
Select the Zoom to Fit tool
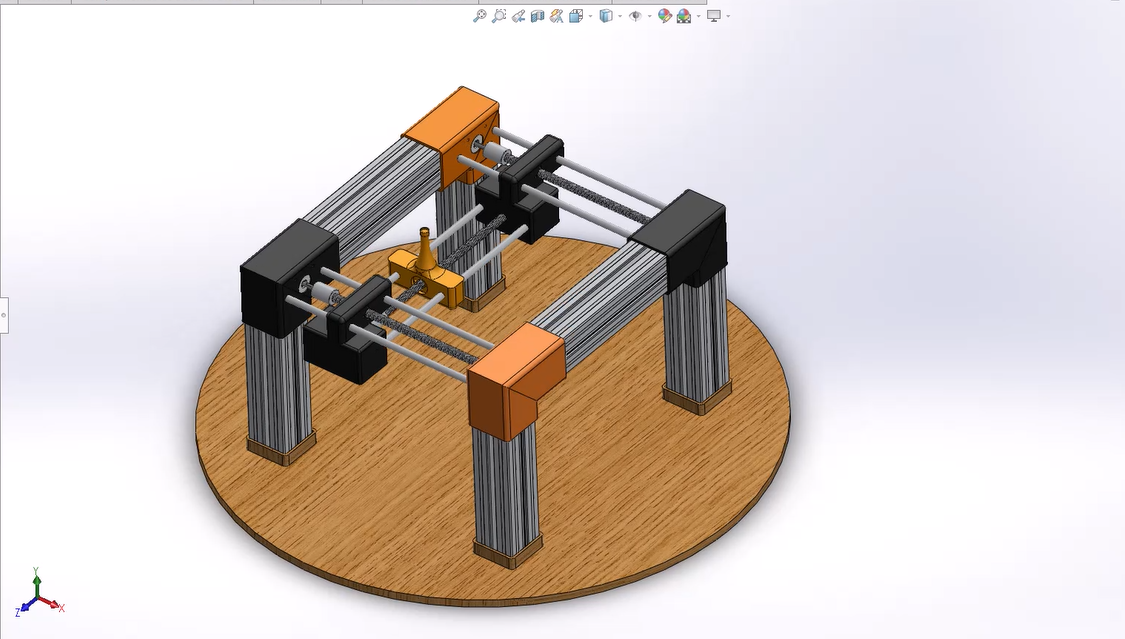(478, 16)
